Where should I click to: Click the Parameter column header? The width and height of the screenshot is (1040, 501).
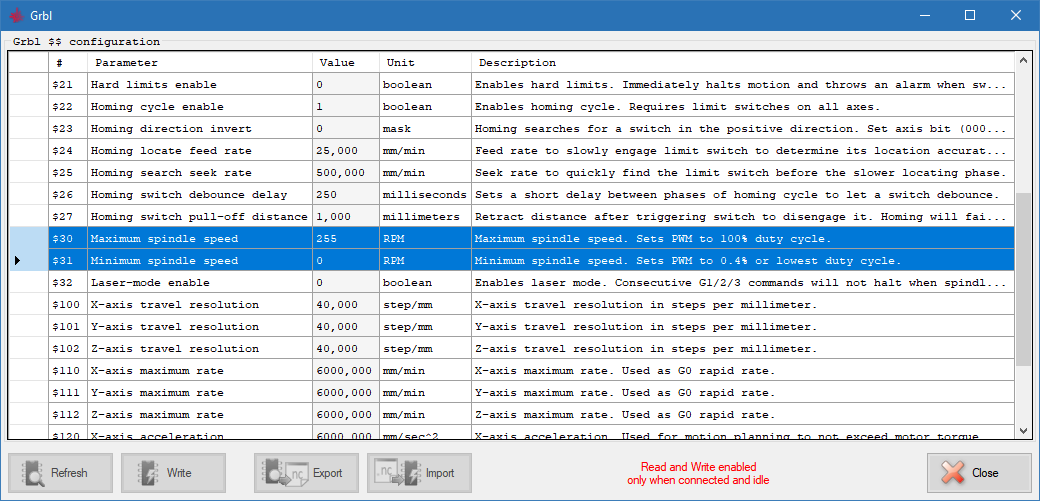coord(200,63)
